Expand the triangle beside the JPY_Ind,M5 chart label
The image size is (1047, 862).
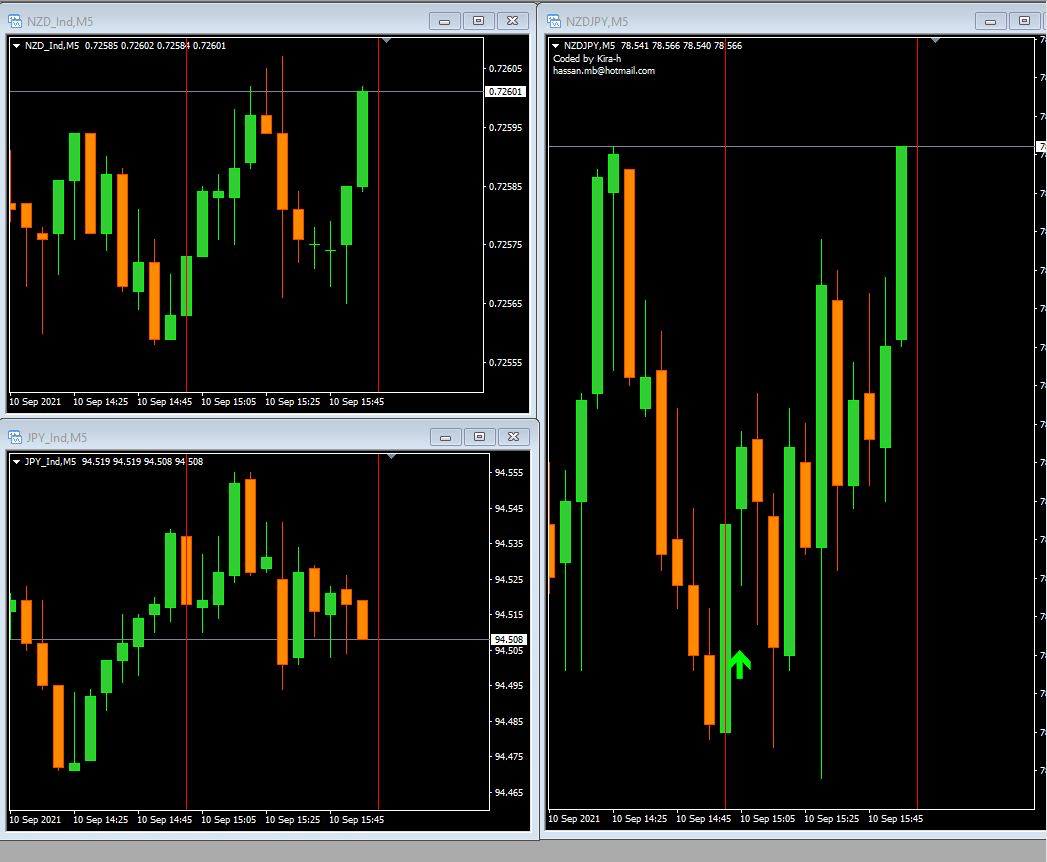pos(17,461)
